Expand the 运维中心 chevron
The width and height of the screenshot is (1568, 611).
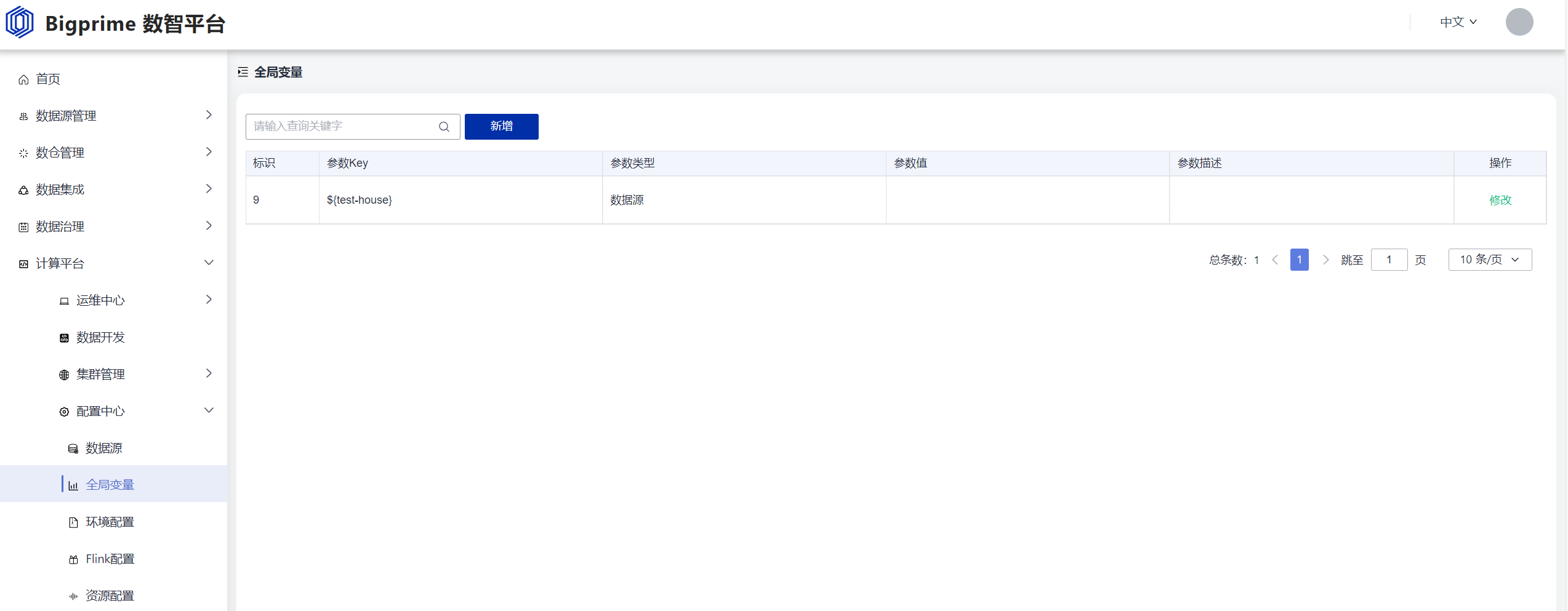[x=209, y=300]
